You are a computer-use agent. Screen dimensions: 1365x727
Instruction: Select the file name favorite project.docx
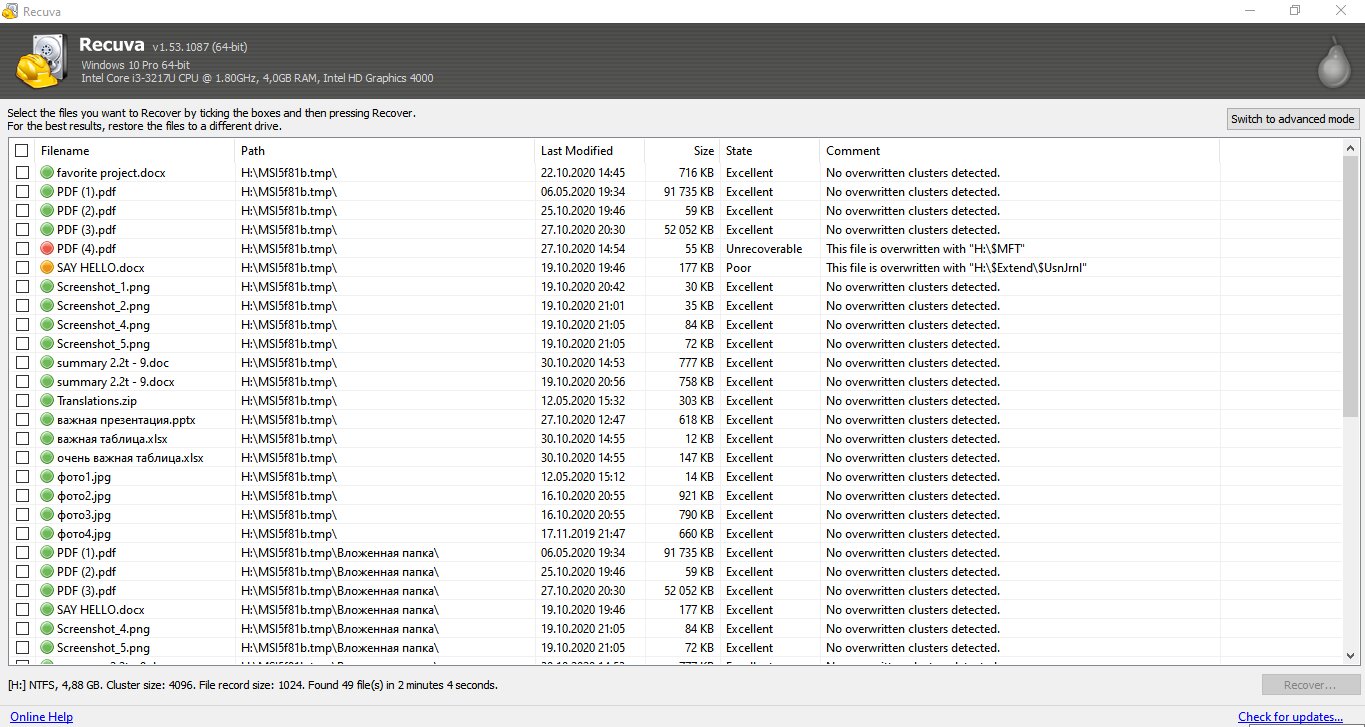[111, 173]
